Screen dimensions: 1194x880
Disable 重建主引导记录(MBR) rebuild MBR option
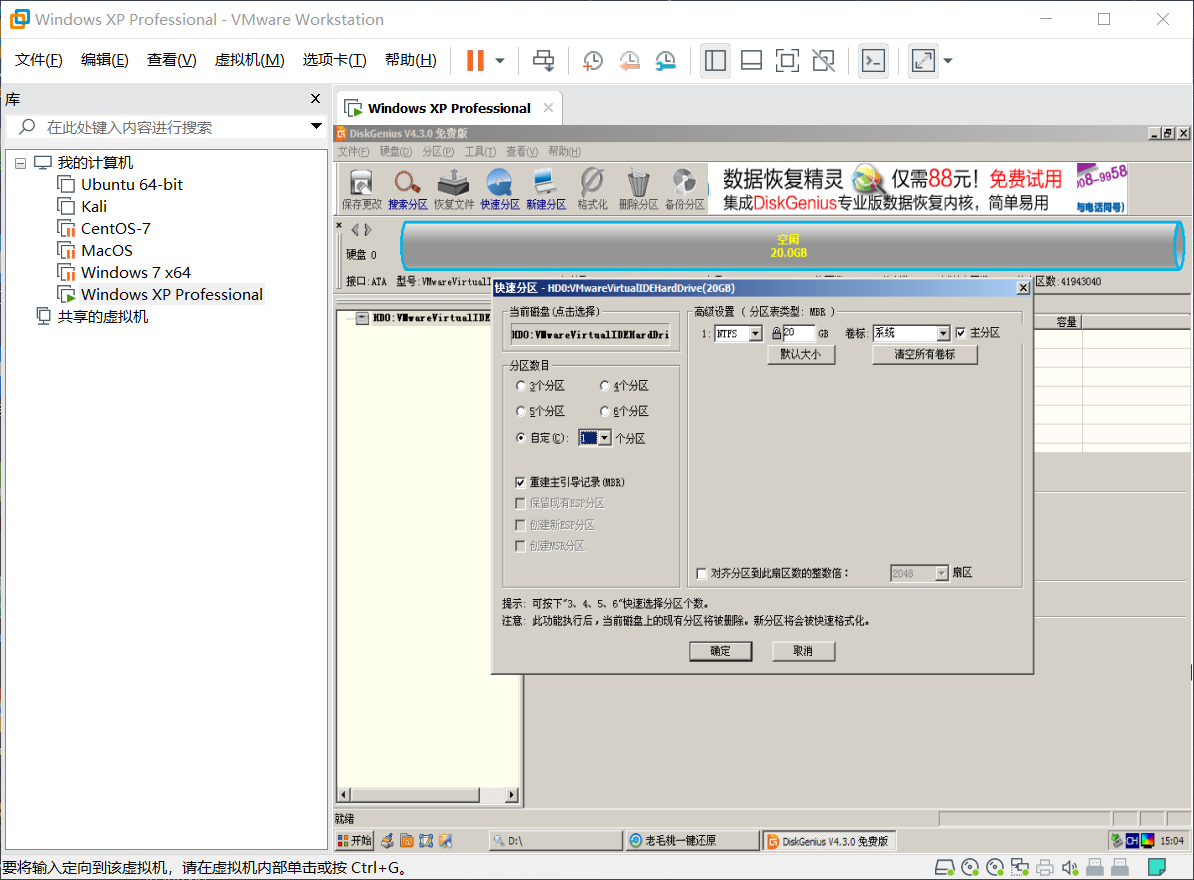click(x=521, y=482)
